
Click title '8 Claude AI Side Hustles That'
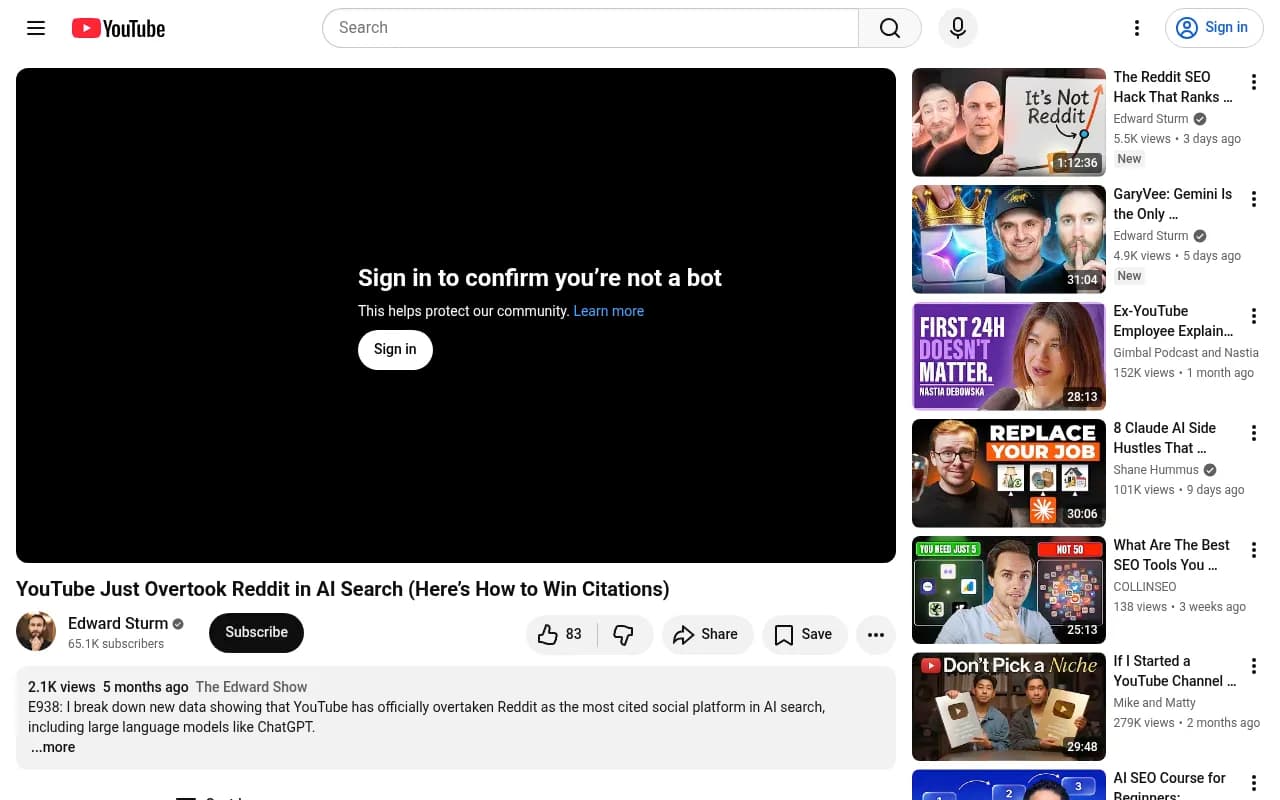[1165, 438]
